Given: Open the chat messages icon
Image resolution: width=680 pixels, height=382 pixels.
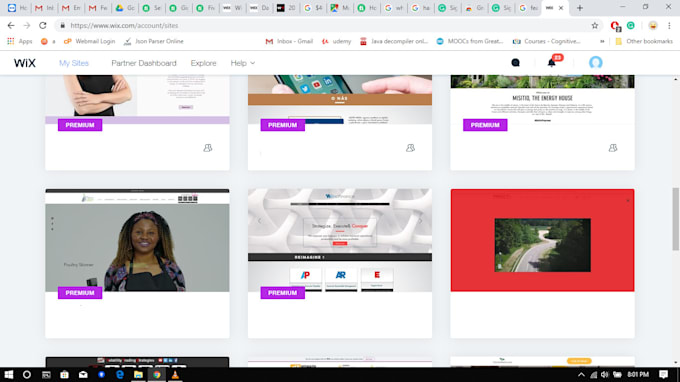Looking at the screenshot, I should (515, 62).
